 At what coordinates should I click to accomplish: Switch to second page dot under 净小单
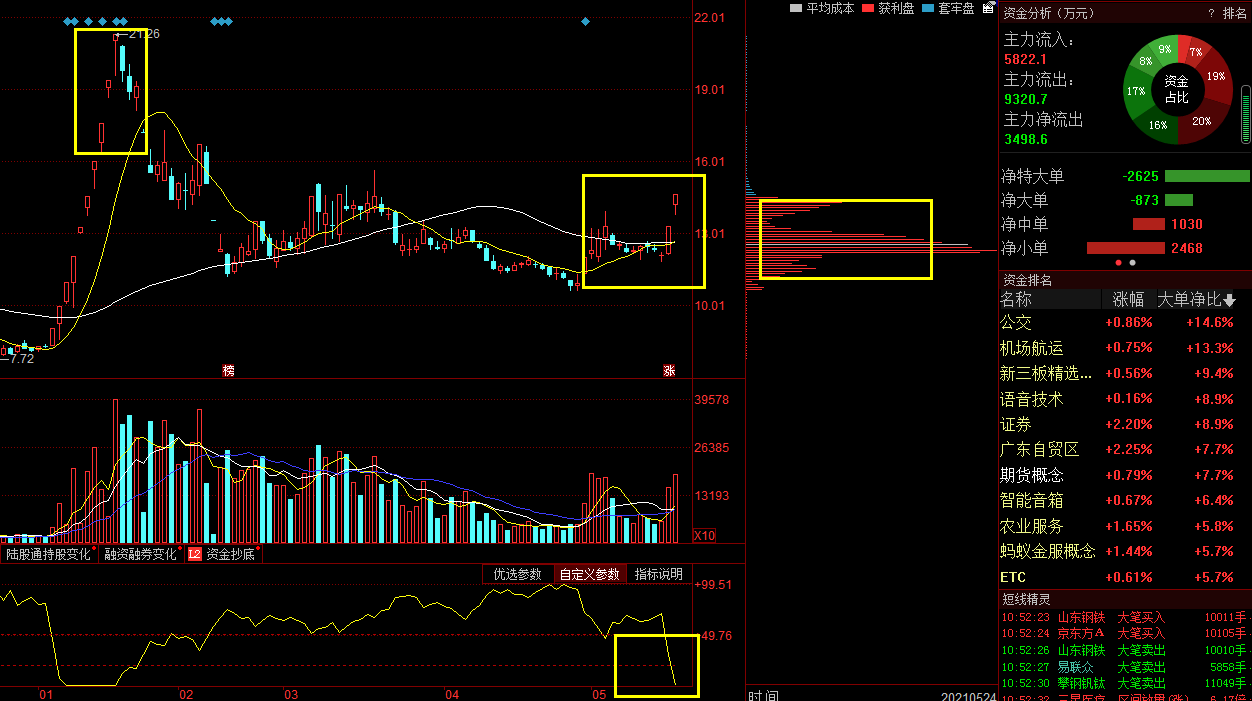(1132, 263)
